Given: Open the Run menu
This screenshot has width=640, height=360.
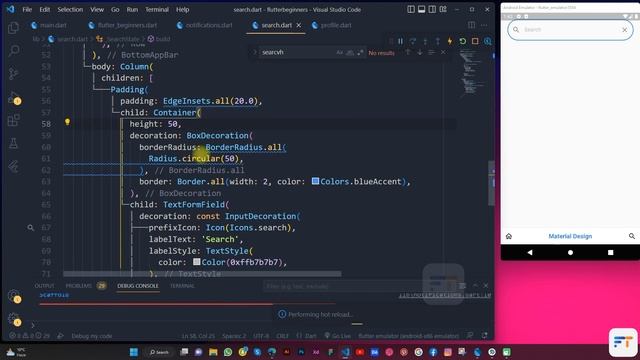Looking at the screenshot, I should coord(132,9).
